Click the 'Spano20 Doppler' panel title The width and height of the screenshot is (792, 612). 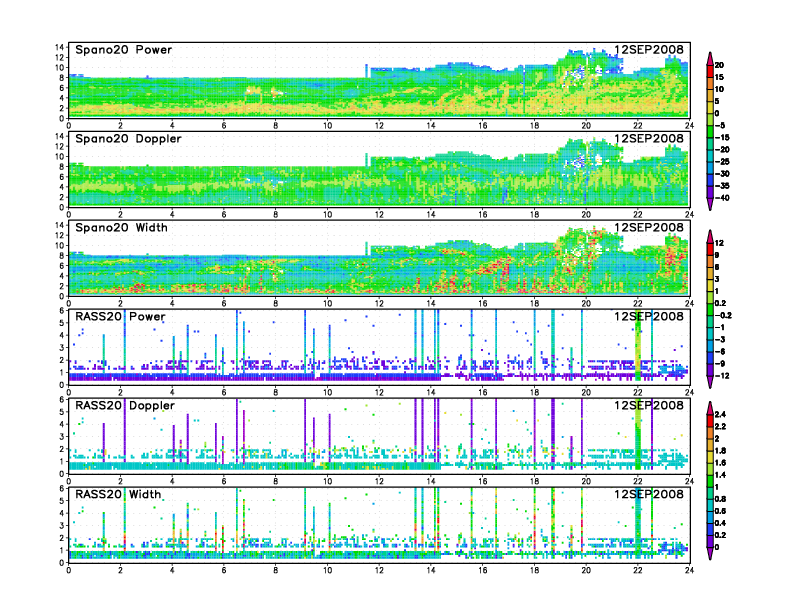click(128, 138)
